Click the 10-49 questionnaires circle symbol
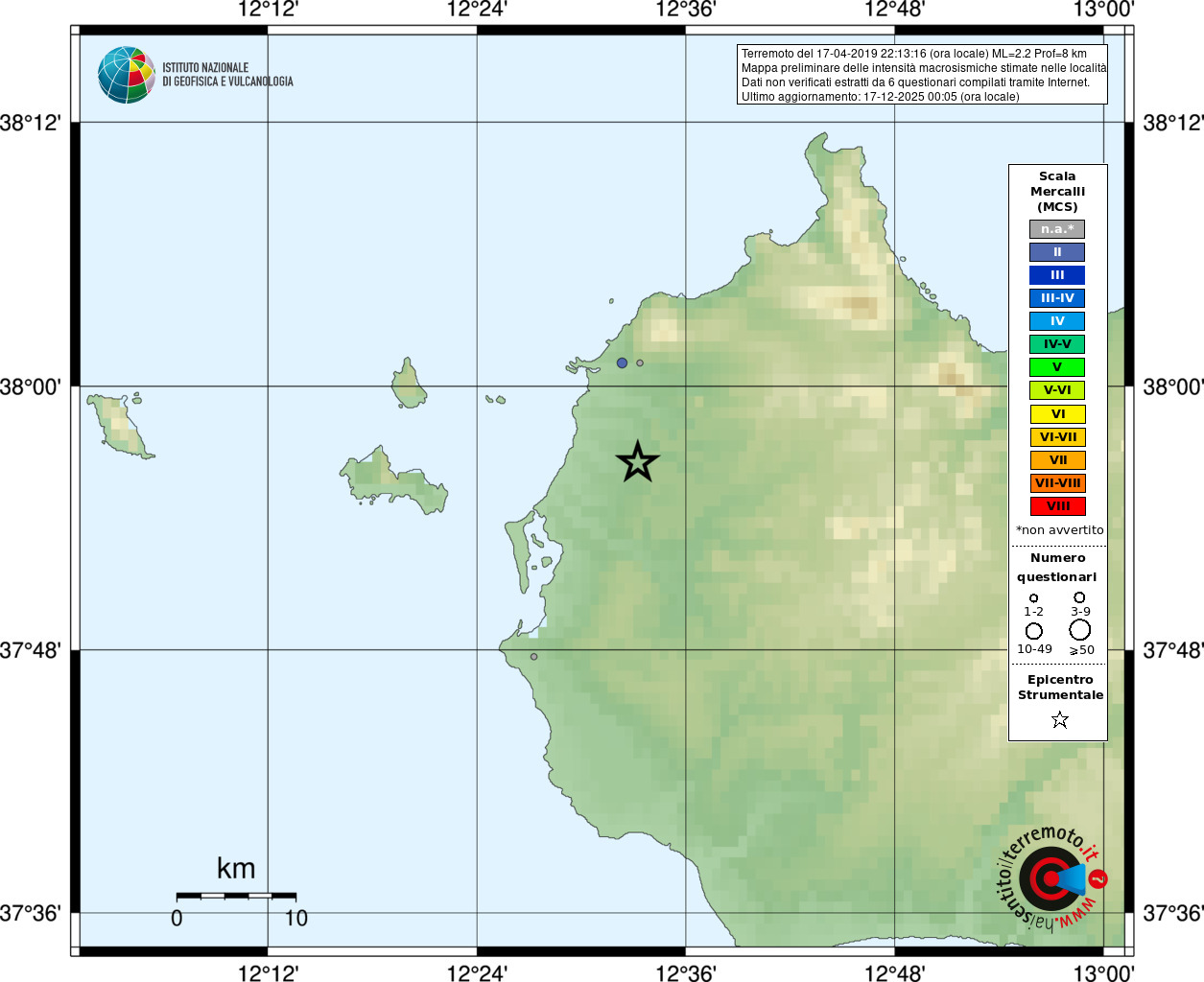Viewport: 1204px width, 982px height. click(x=1034, y=631)
